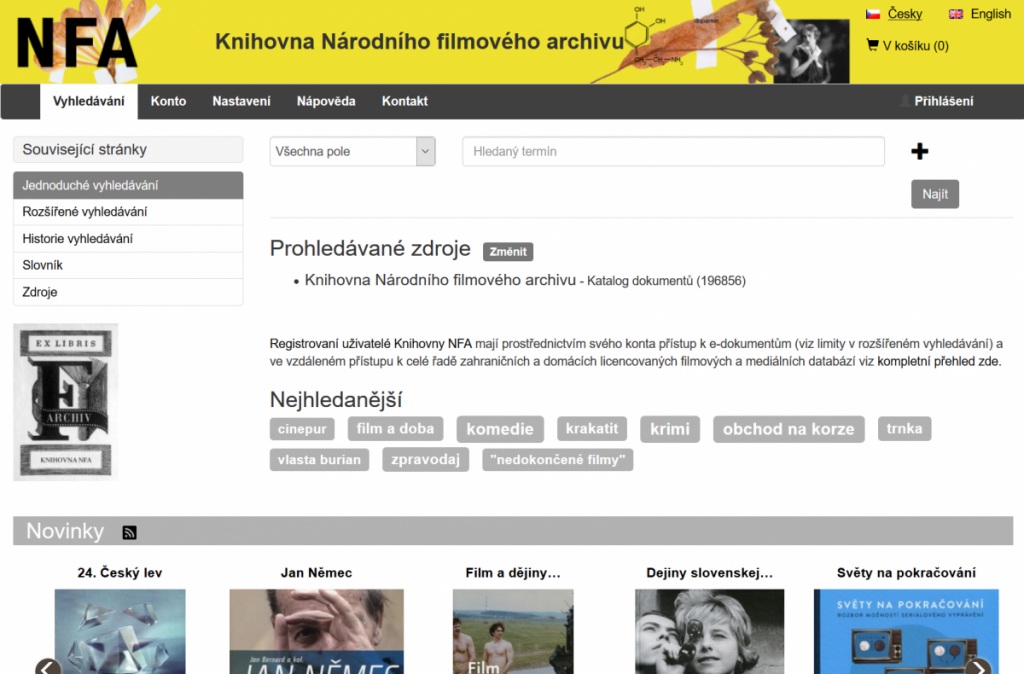1024x674 pixels.
Task: Click the Ex Libris archive image
Action: [65, 401]
